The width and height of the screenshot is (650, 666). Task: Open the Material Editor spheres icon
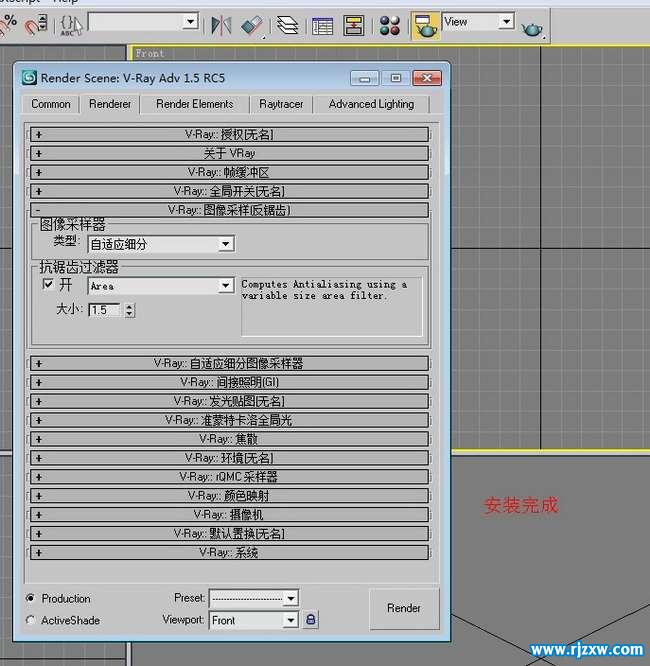(390, 25)
